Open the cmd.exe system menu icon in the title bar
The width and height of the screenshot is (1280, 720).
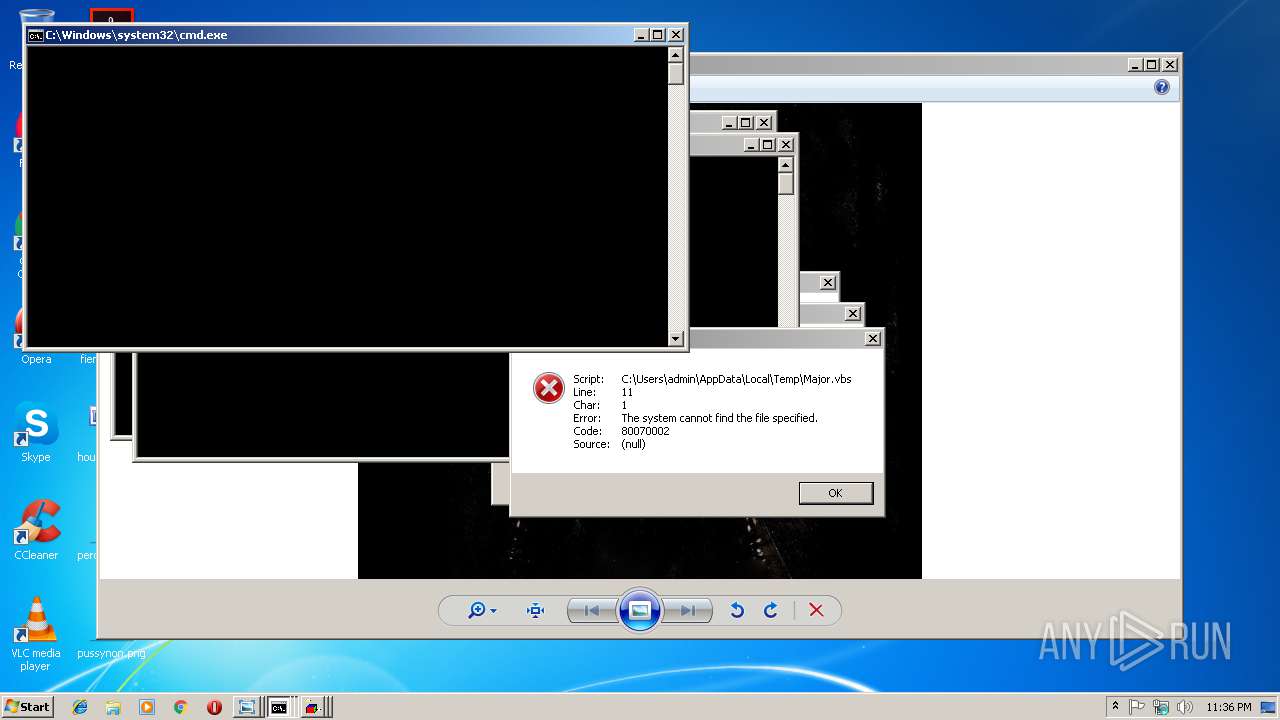click(35, 35)
